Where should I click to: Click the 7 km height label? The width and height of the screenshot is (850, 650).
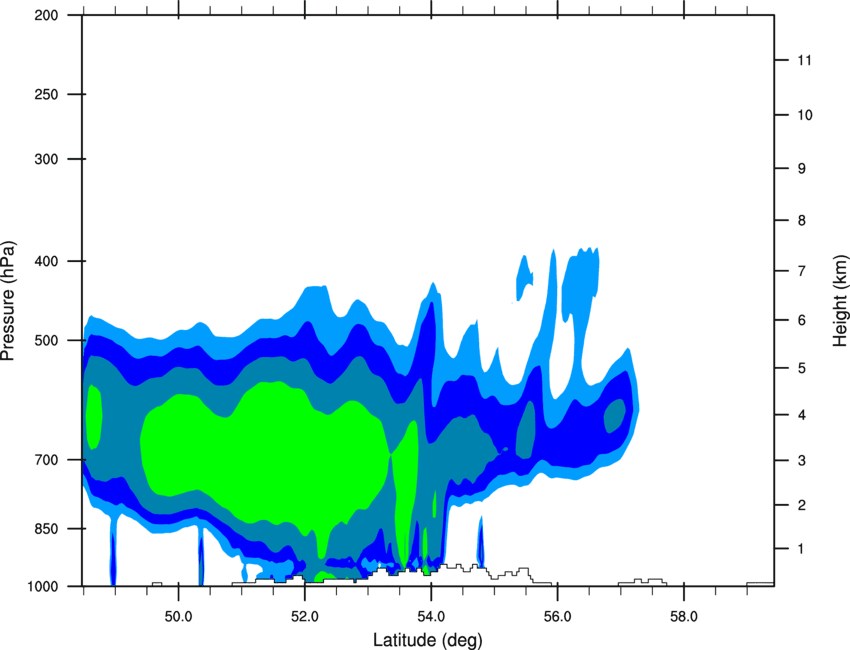[802, 271]
